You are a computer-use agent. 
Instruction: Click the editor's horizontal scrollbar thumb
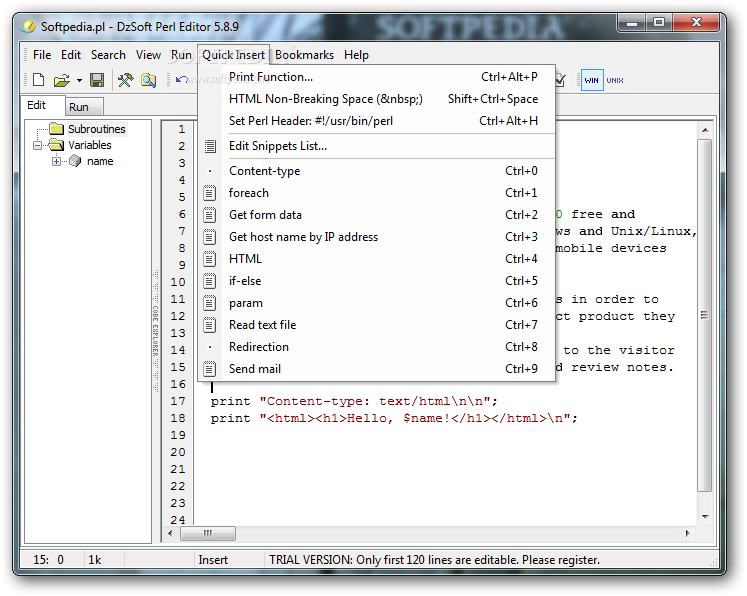point(208,534)
